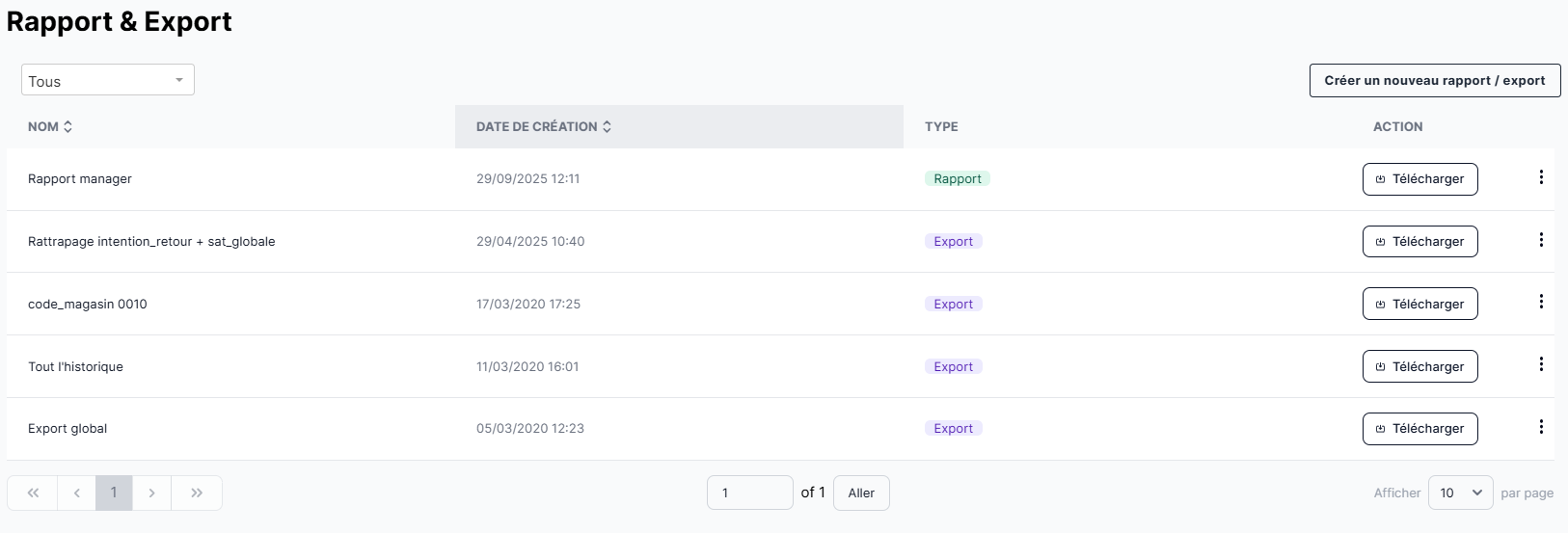Open the 10 per page dropdown
This screenshot has width=1568, height=533.
[1460, 493]
